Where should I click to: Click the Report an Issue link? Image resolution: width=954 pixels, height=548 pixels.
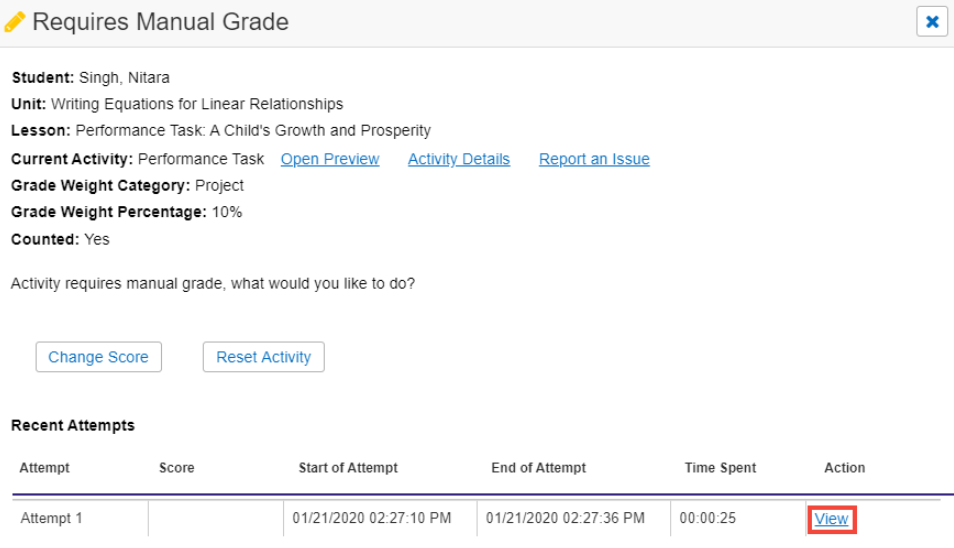coord(594,159)
